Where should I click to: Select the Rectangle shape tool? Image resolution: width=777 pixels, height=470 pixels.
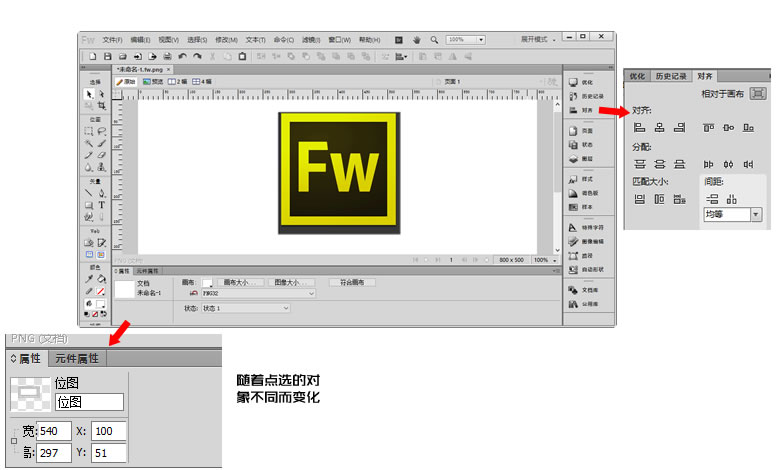click(89, 205)
